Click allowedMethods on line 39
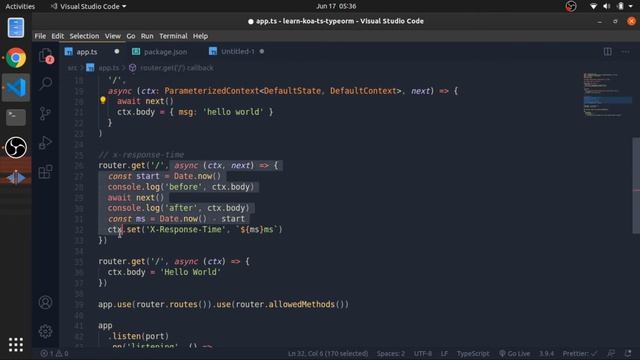Viewport: 640px width, 360px height. point(301,304)
